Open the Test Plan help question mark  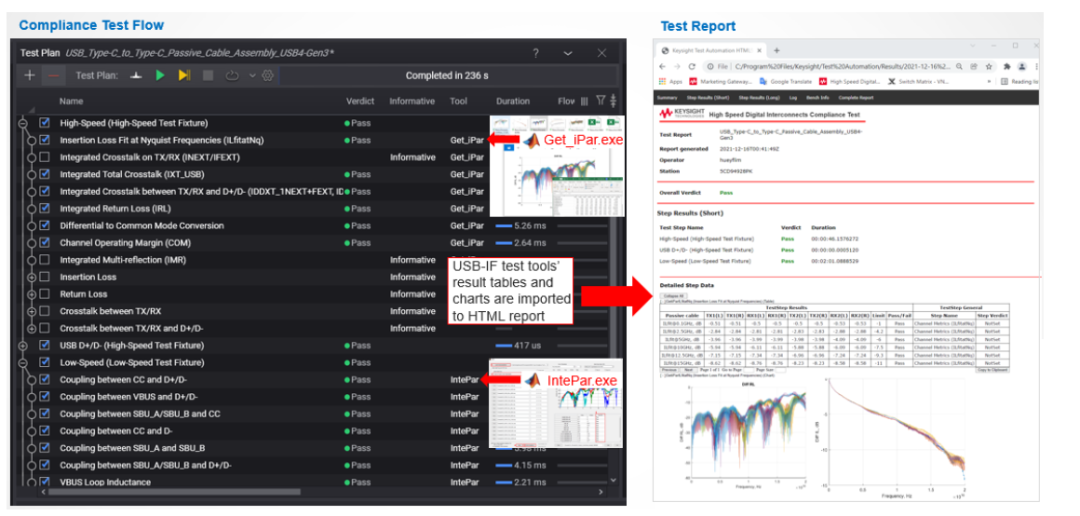click(x=535, y=53)
